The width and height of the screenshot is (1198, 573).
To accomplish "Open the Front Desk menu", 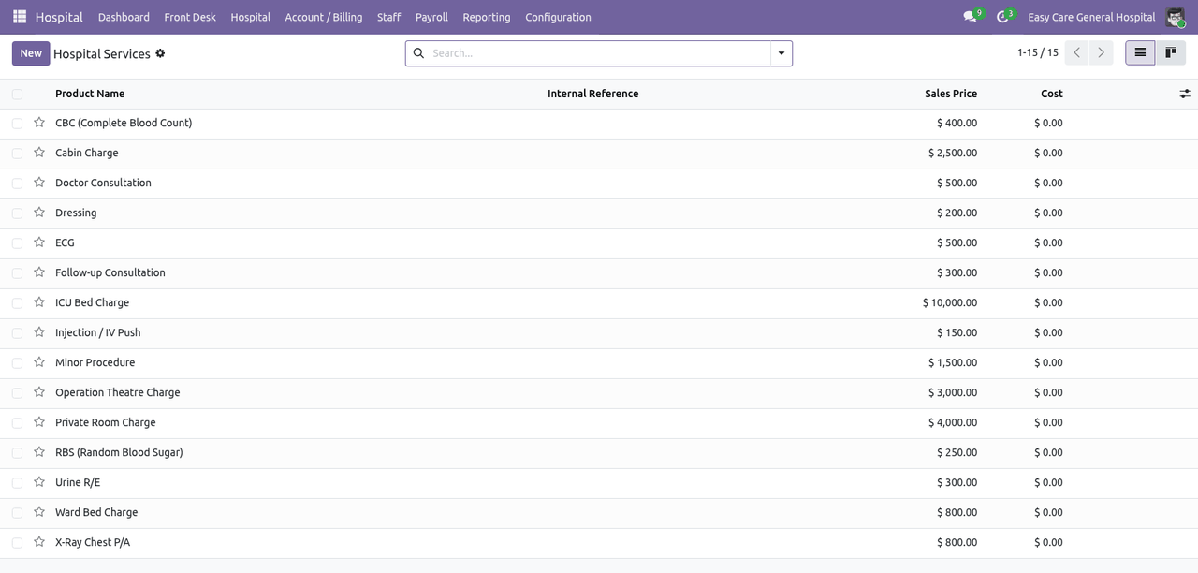I will click(x=189, y=17).
